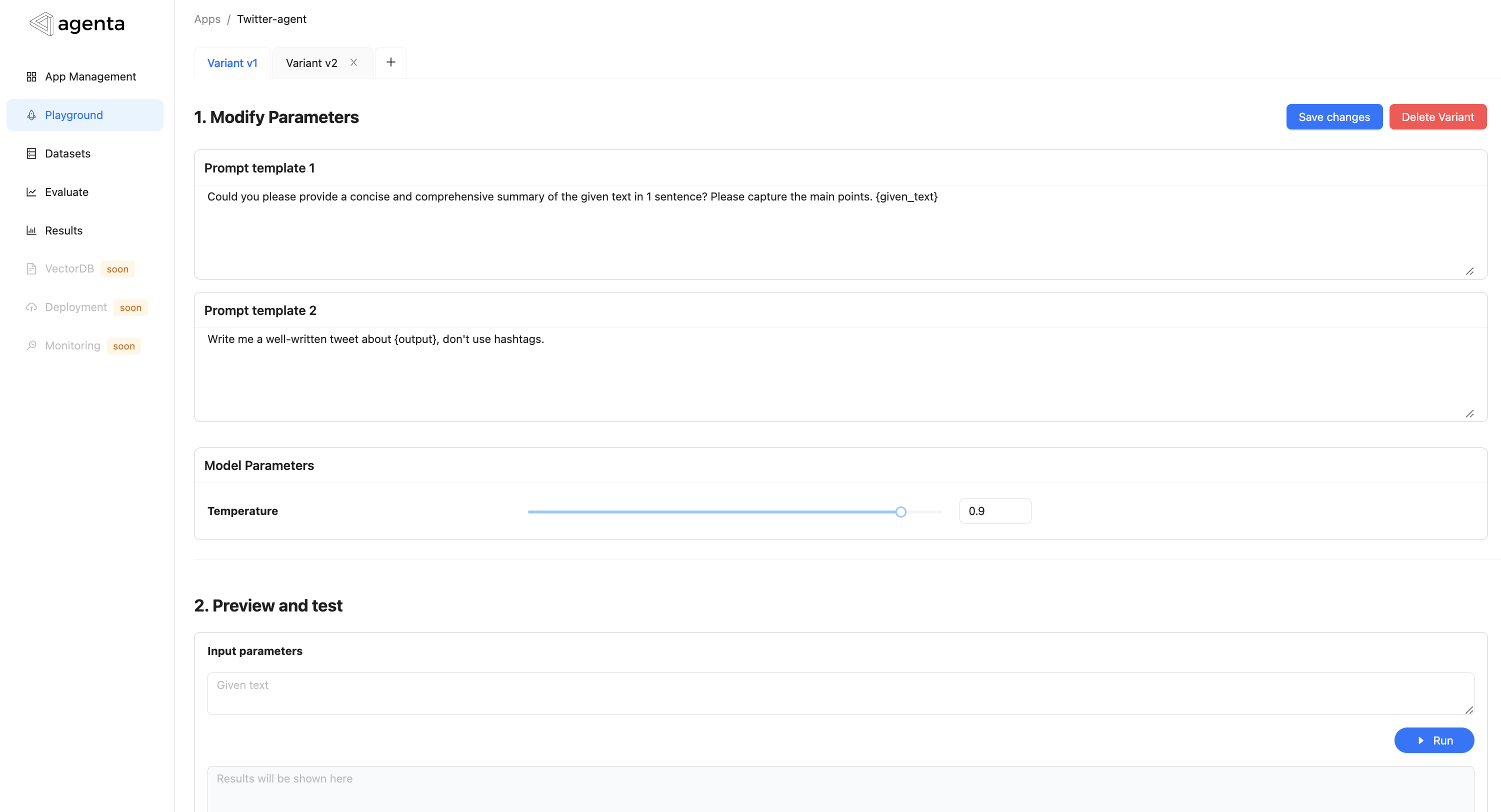The image size is (1501, 812).
Task: Click the Apps breadcrumb link
Action: (x=207, y=19)
